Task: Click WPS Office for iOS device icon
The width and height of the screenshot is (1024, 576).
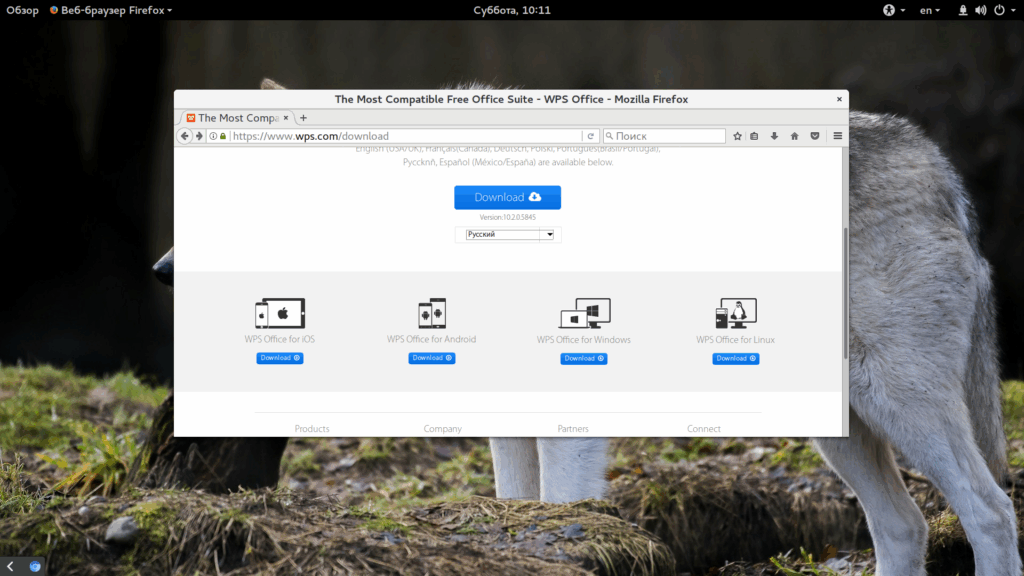Action: click(x=280, y=313)
